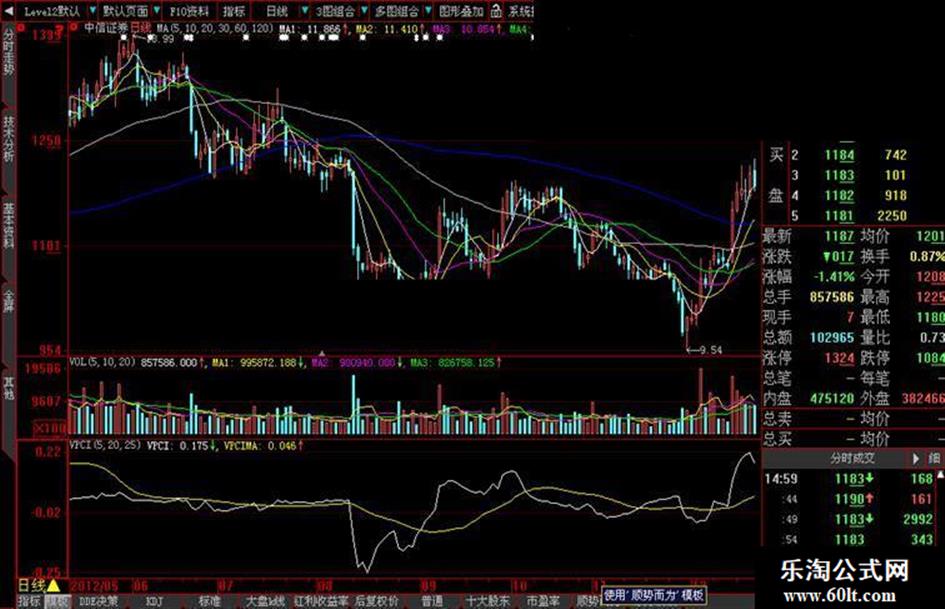Click the 中信证券 stock name label
This screenshot has width=945, height=609.
click(x=105, y=28)
